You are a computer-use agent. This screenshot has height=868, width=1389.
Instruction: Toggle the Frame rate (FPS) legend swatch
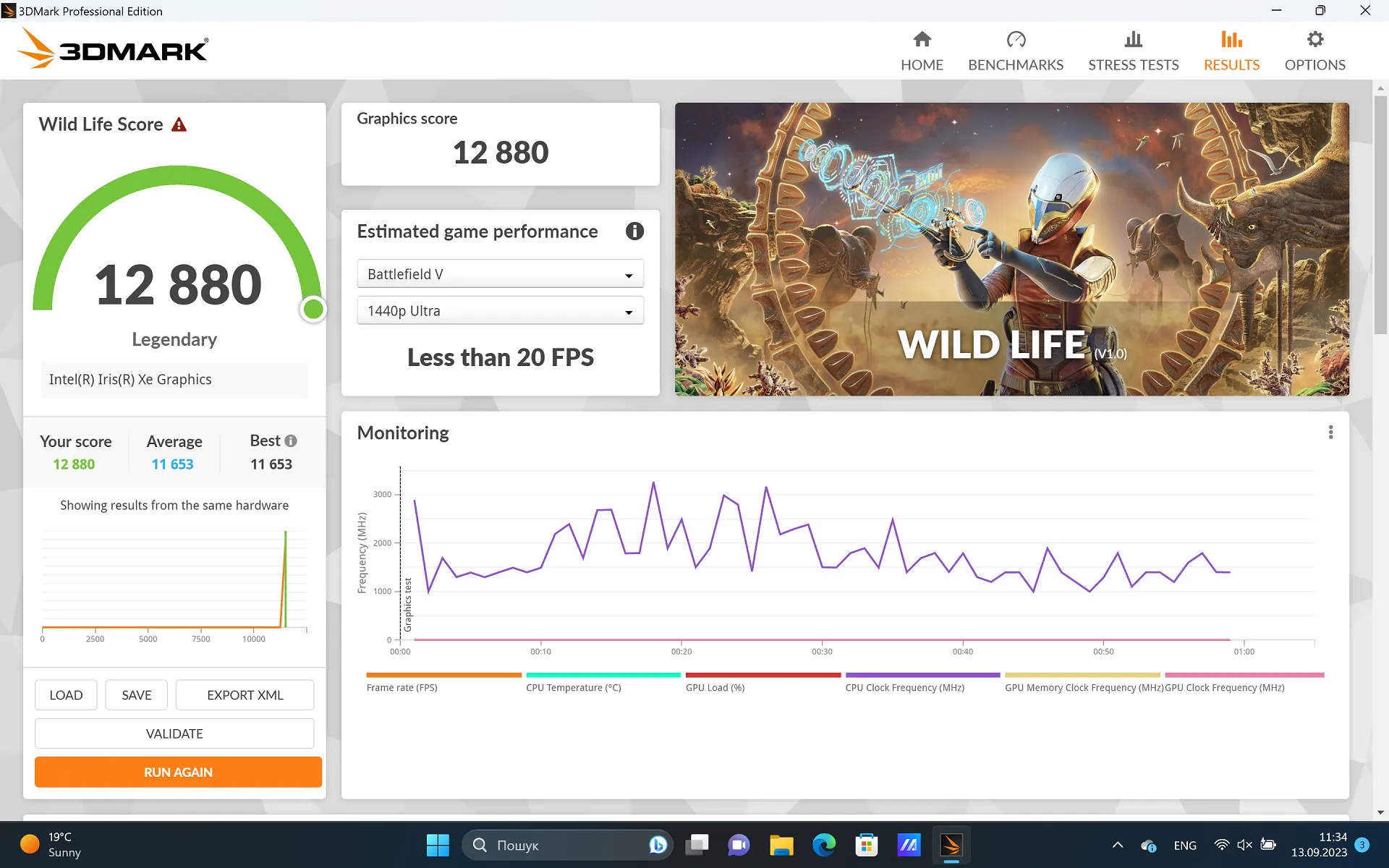tap(443, 675)
